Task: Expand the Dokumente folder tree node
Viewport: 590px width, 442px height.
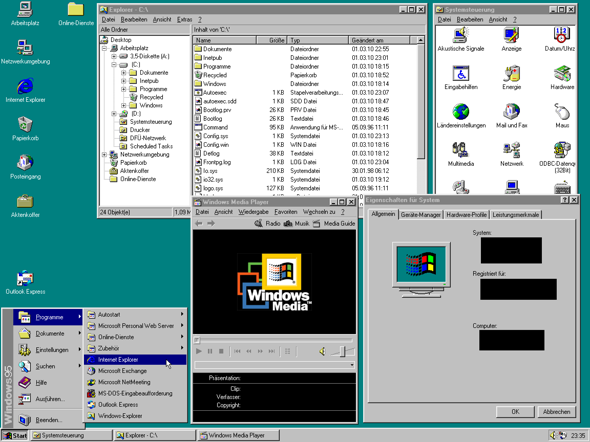Action: 123,73
